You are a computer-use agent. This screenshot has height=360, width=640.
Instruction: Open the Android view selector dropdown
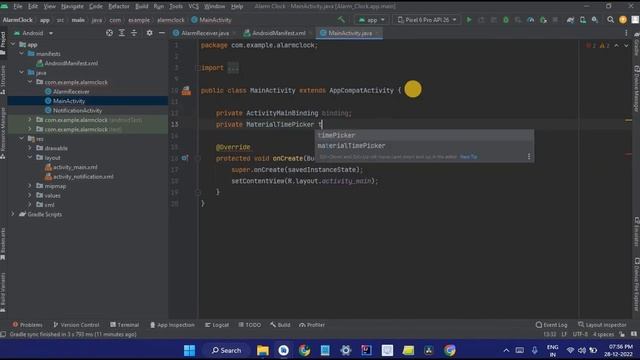pyautogui.click(x=33, y=33)
